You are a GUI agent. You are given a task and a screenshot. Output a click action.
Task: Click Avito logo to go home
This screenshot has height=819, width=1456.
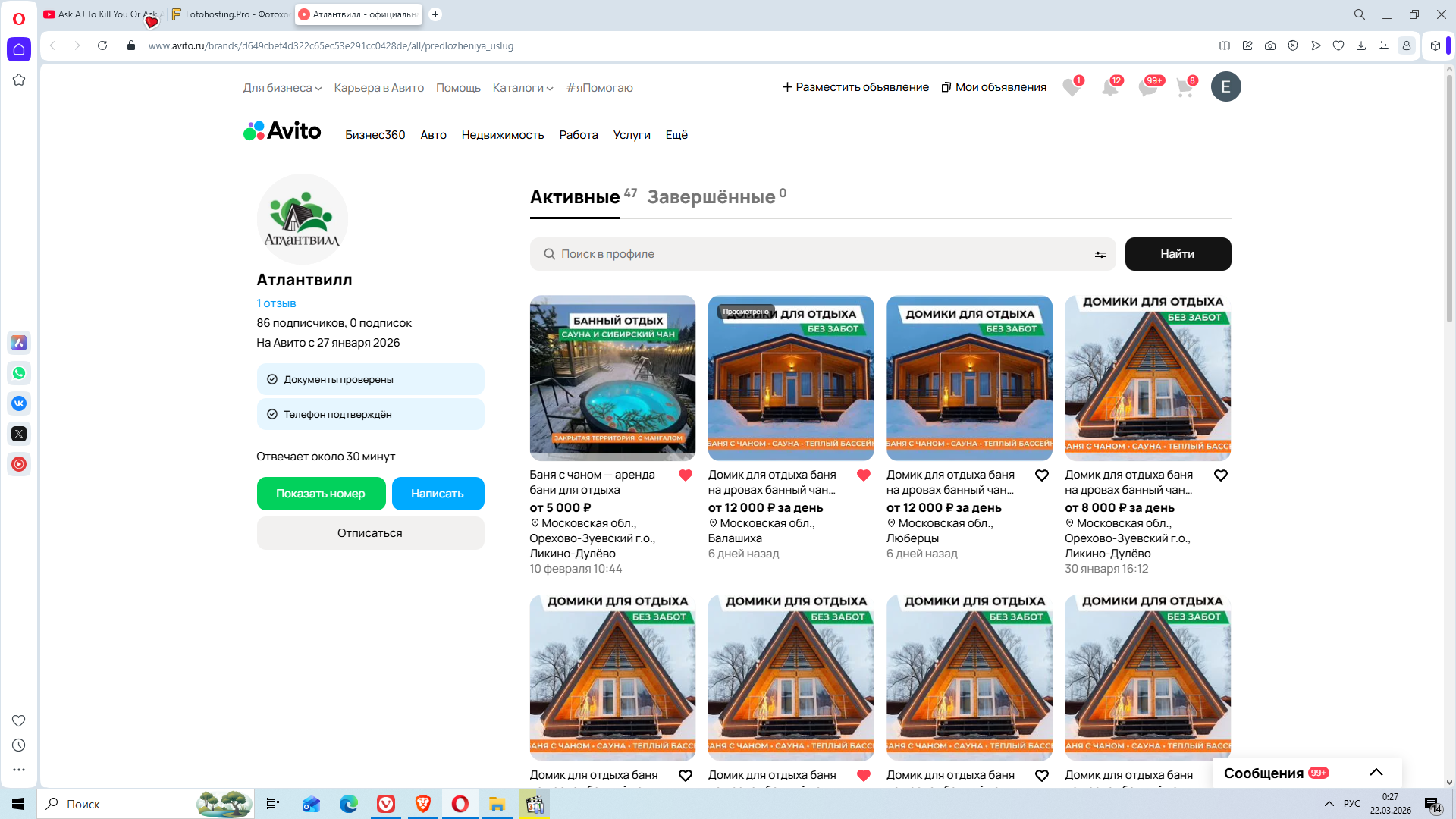tap(282, 131)
